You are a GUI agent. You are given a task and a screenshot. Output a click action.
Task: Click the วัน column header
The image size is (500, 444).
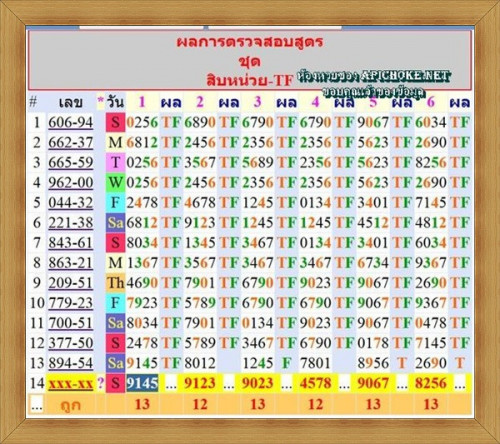click(x=116, y=102)
